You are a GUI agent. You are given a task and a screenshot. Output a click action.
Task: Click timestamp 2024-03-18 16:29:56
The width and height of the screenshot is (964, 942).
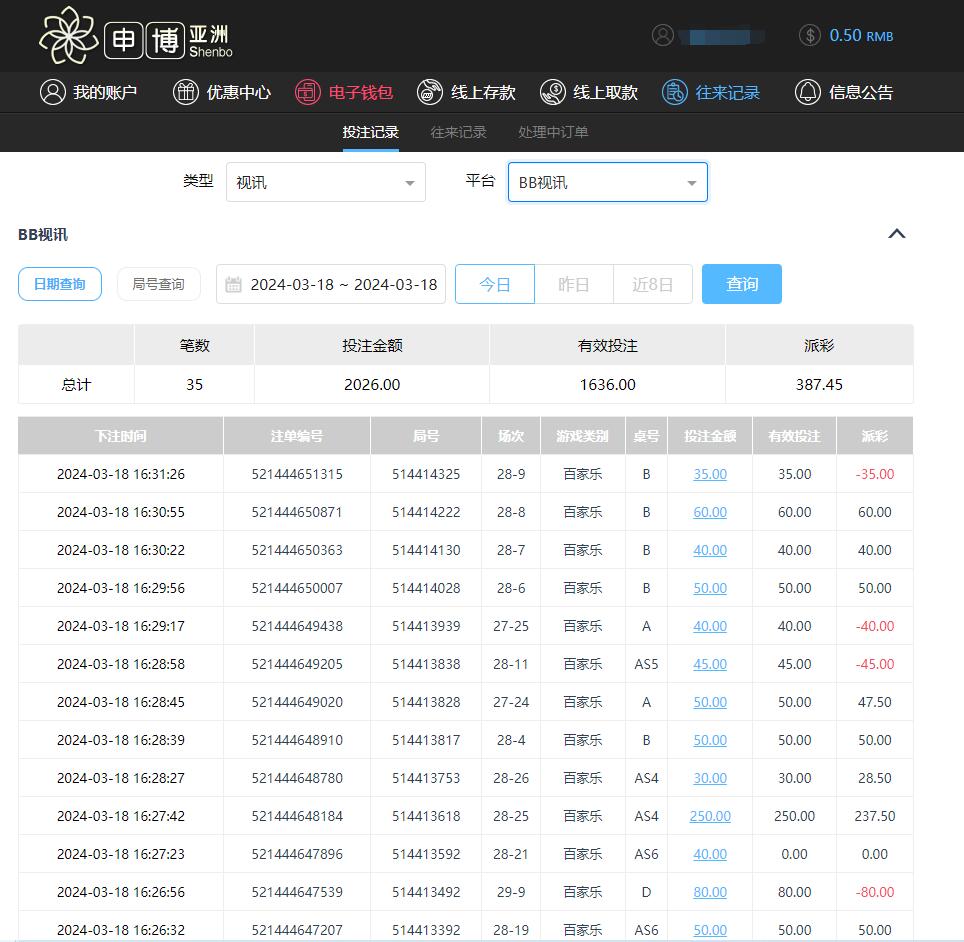(120, 588)
